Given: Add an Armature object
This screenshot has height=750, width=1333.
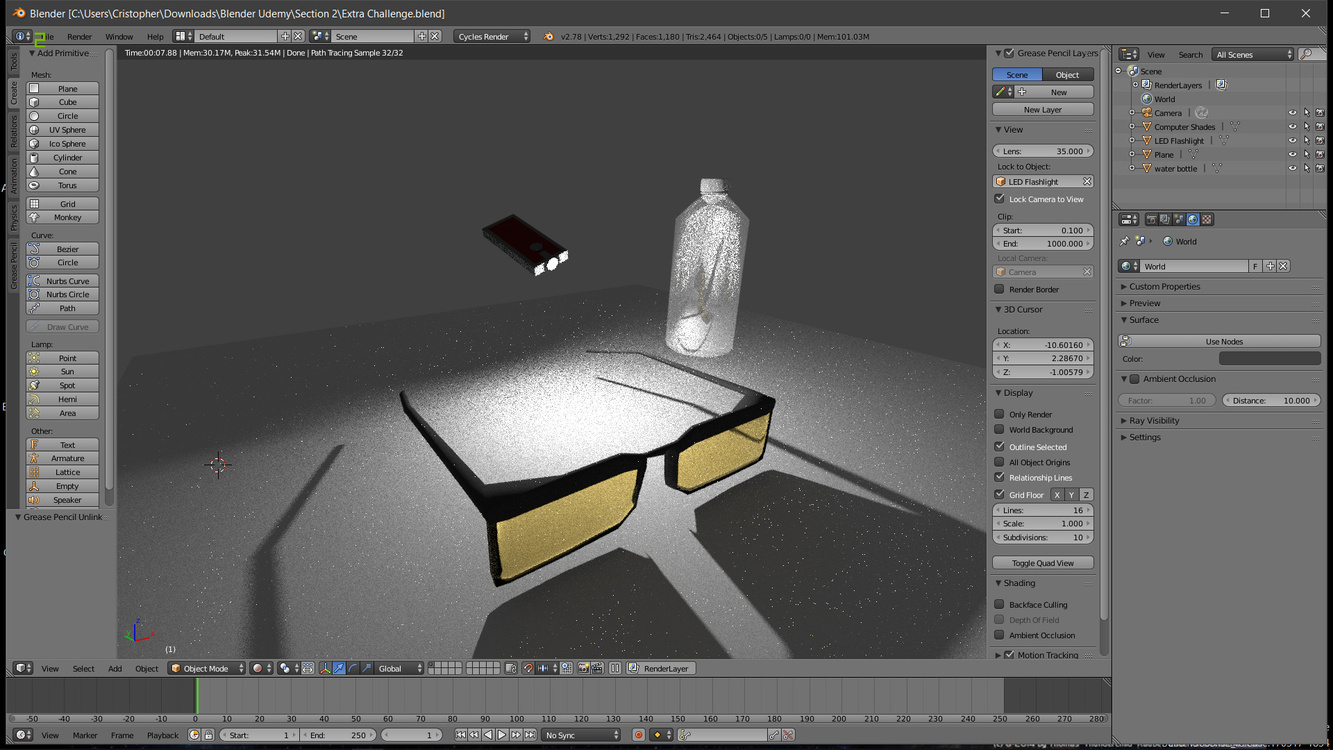Looking at the screenshot, I should pyautogui.click(x=67, y=459).
